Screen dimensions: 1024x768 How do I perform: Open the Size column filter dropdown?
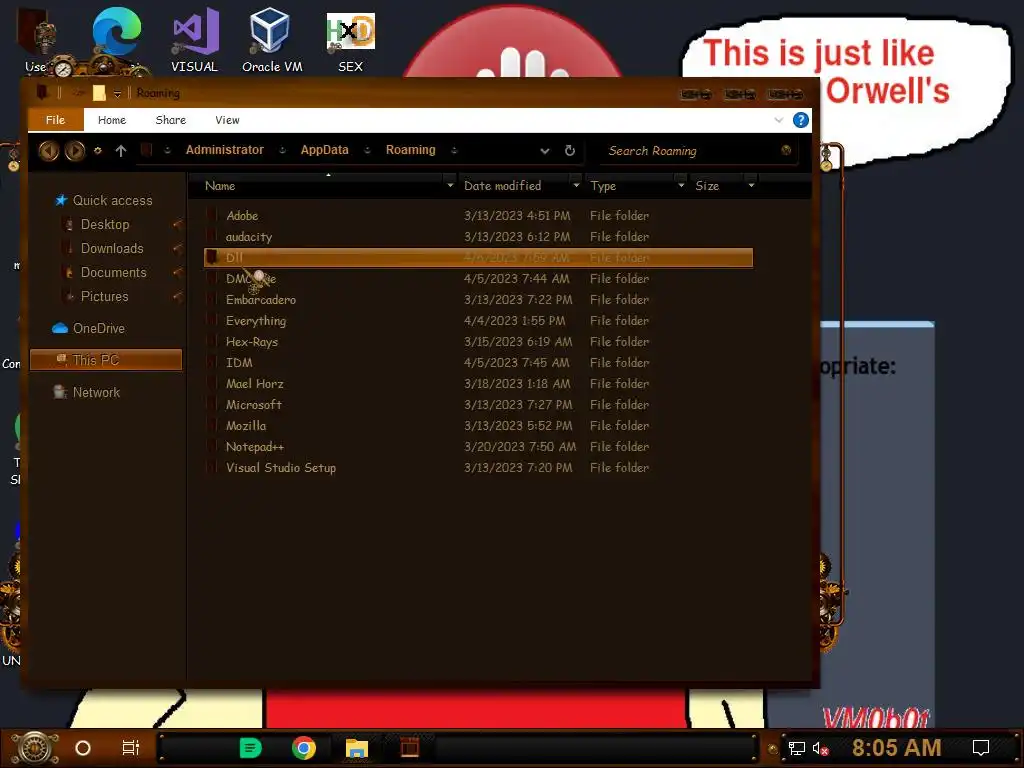coord(751,185)
